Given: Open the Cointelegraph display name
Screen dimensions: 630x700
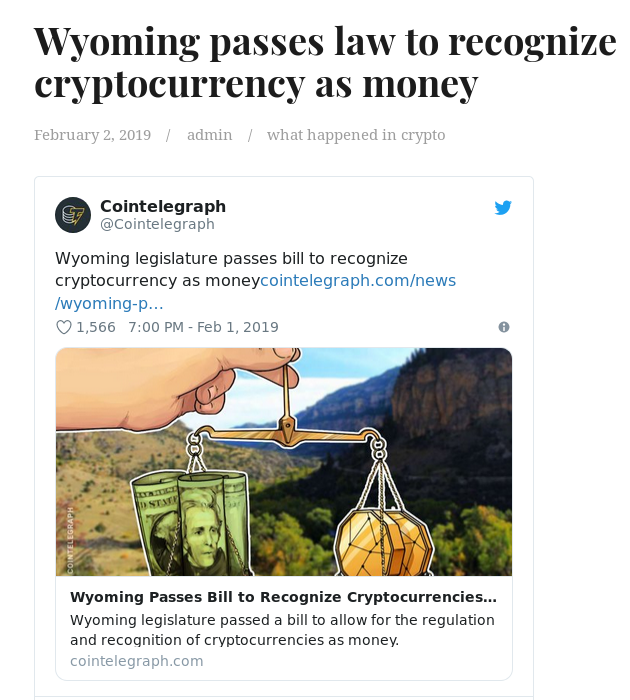Looking at the screenshot, I should click(163, 206).
